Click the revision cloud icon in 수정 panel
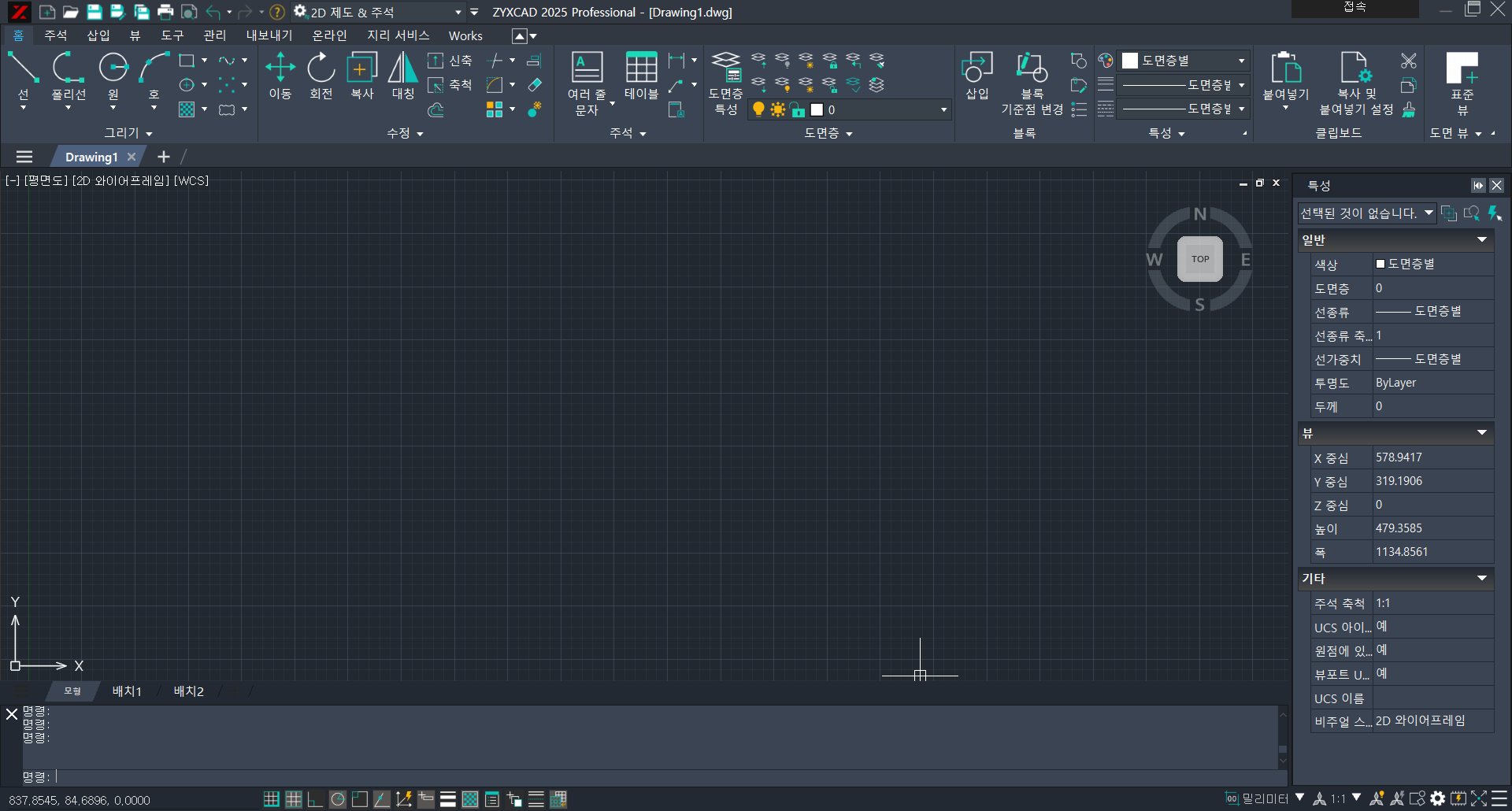 (435, 109)
